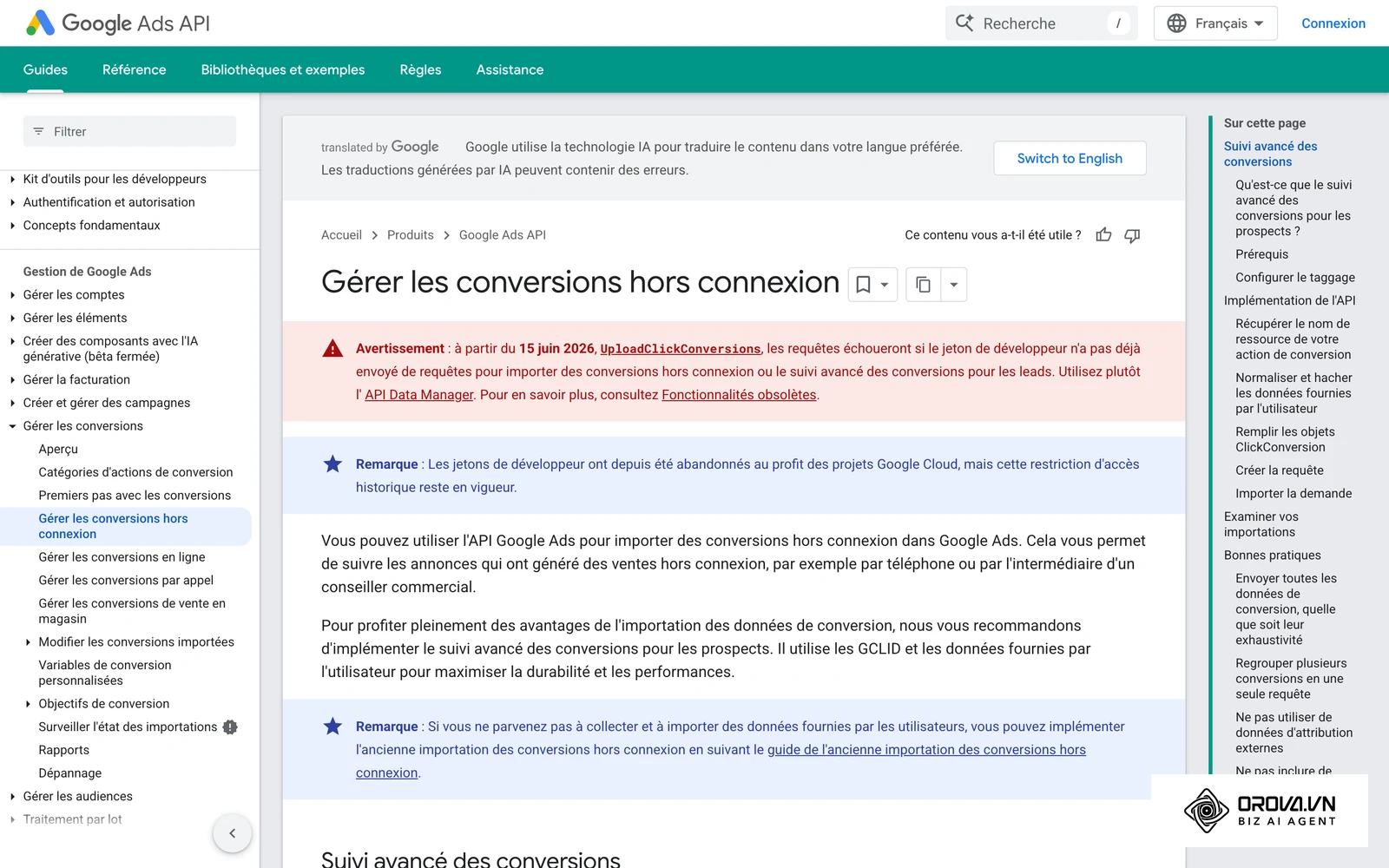Image resolution: width=1389 pixels, height=868 pixels.
Task: Go to the Règles tab
Action: [x=420, y=69]
